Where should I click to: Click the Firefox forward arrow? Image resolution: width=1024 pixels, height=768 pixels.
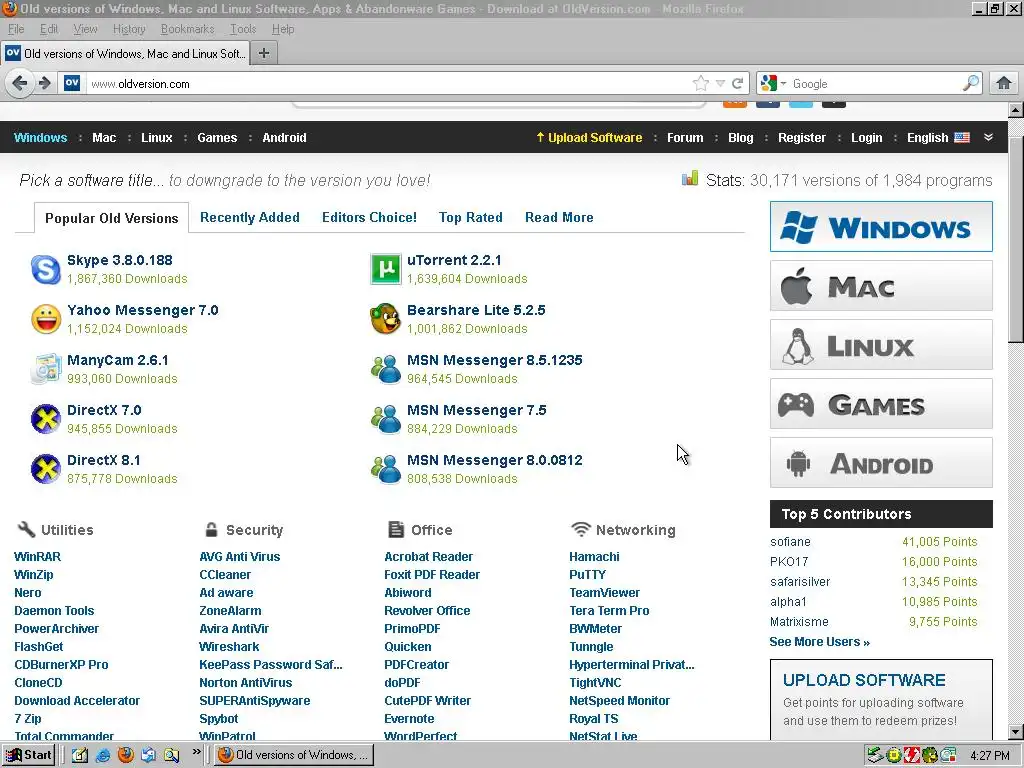[44, 84]
